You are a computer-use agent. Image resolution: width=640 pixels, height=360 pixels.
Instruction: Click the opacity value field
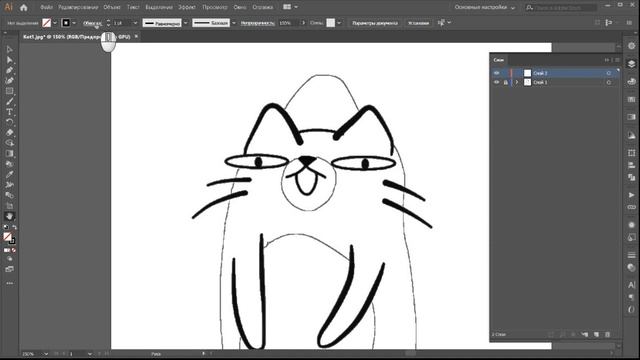tap(288, 23)
